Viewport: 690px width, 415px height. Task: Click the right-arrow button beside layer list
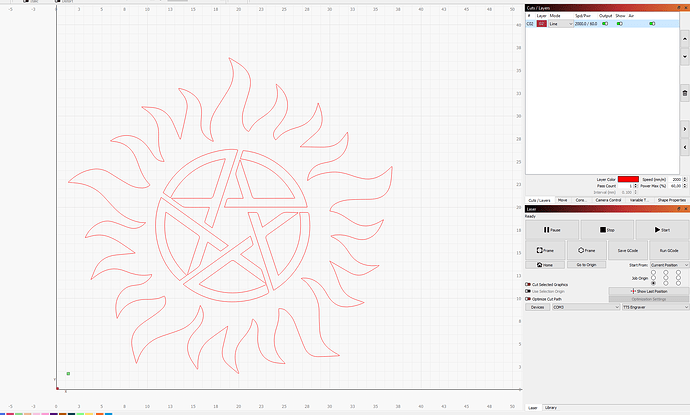pos(685,129)
